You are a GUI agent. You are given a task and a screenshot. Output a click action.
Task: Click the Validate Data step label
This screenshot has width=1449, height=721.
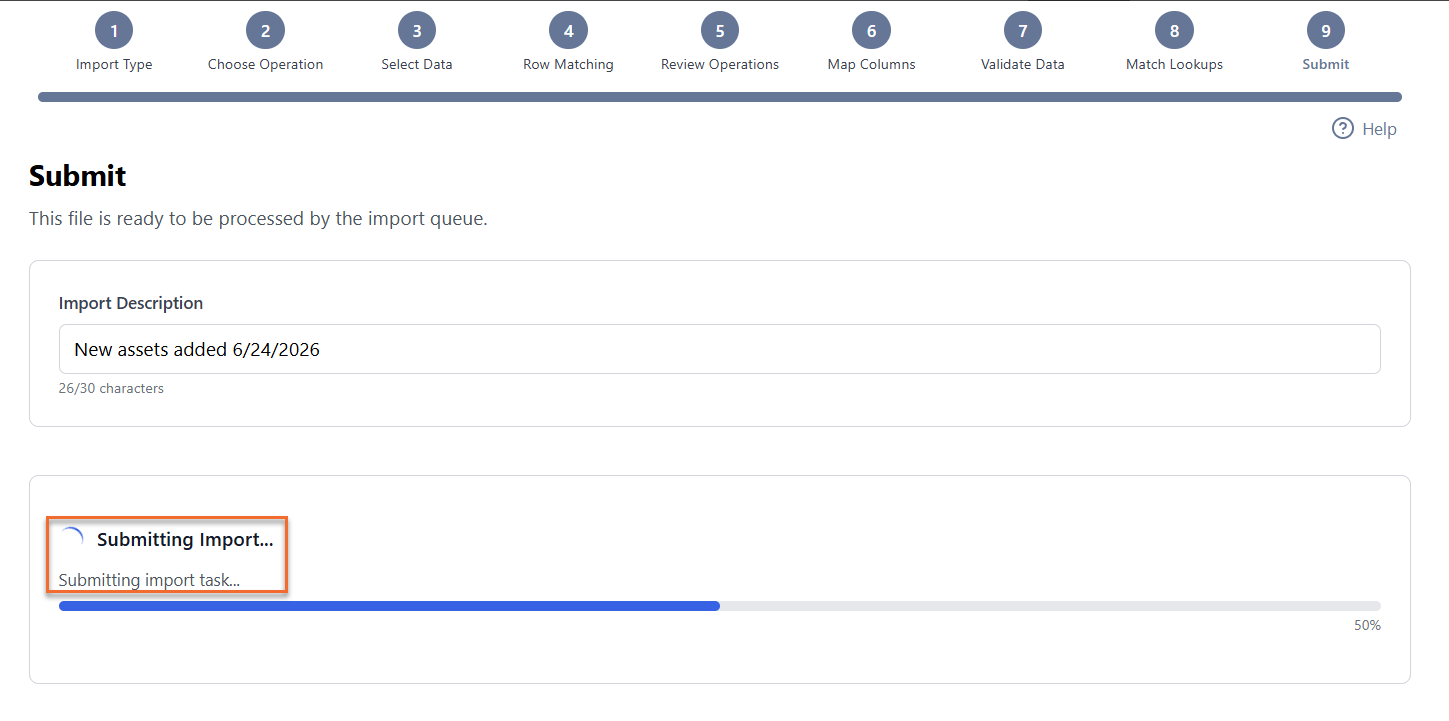pyautogui.click(x=1023, y=64)
